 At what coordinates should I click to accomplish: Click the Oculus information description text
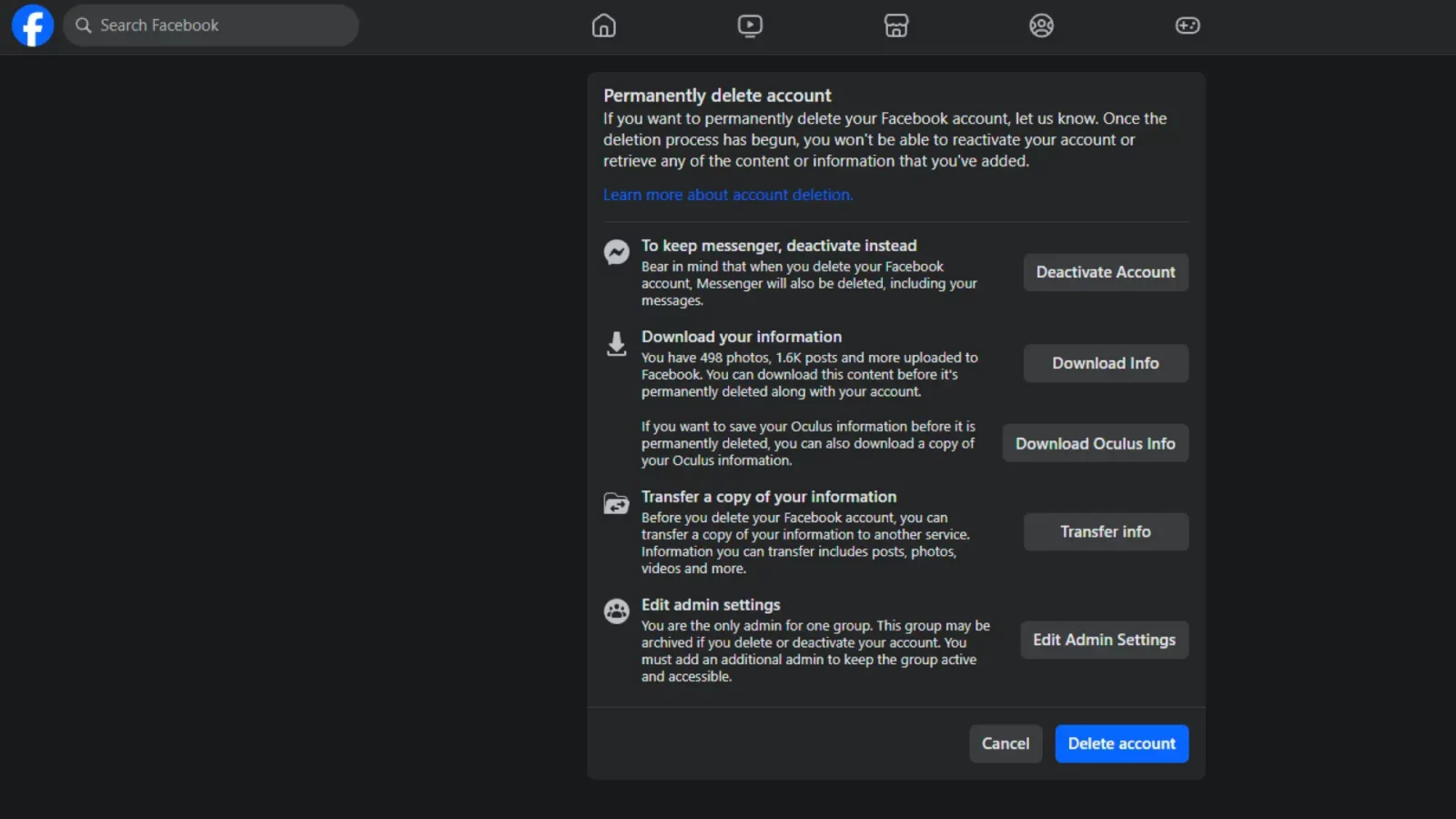(808, 443)
